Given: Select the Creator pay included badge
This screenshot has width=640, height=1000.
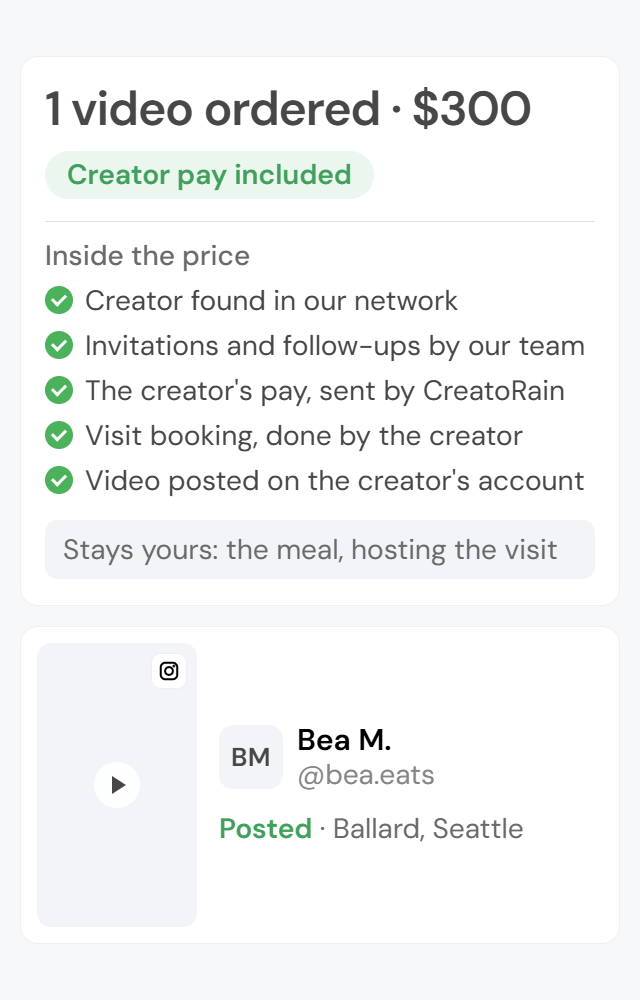Looking at the screenshot, I should point(209,175).
